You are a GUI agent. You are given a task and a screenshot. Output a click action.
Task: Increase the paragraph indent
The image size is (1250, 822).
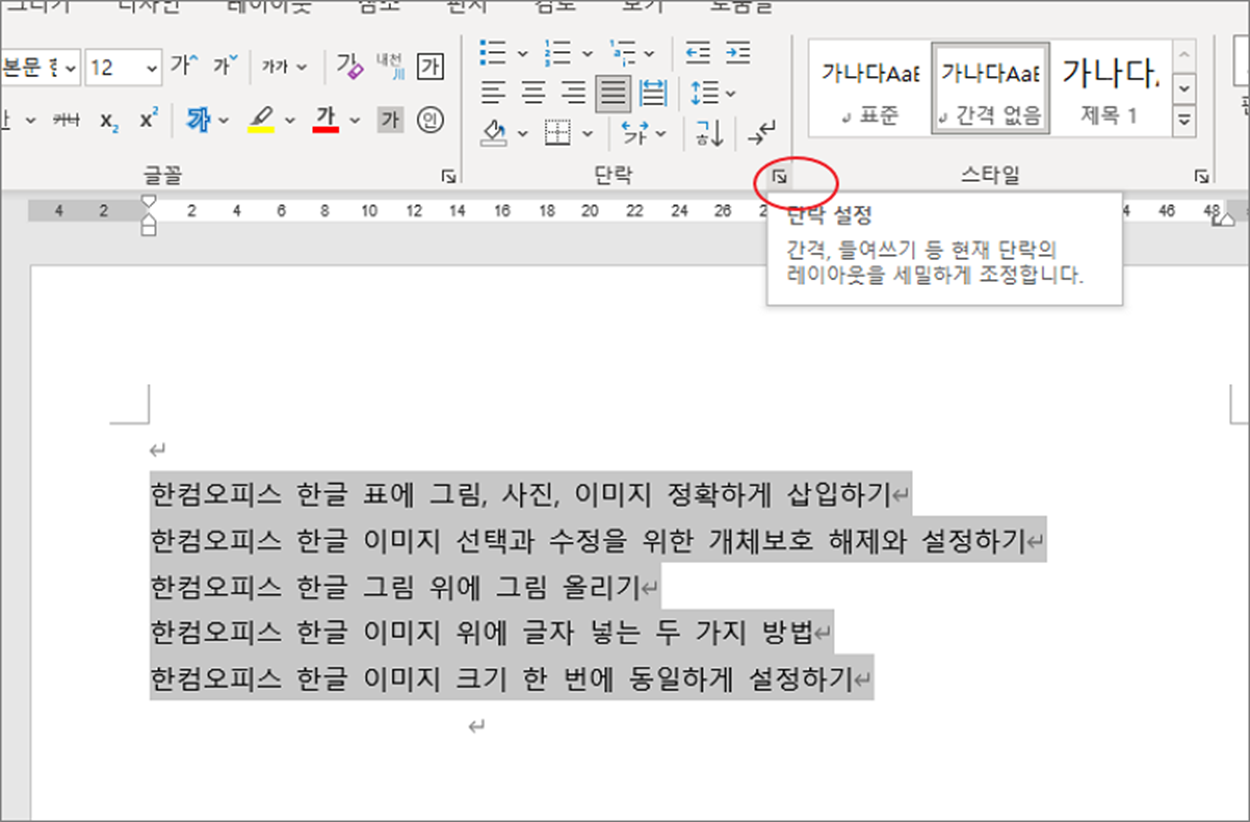(x=738, y=53)
